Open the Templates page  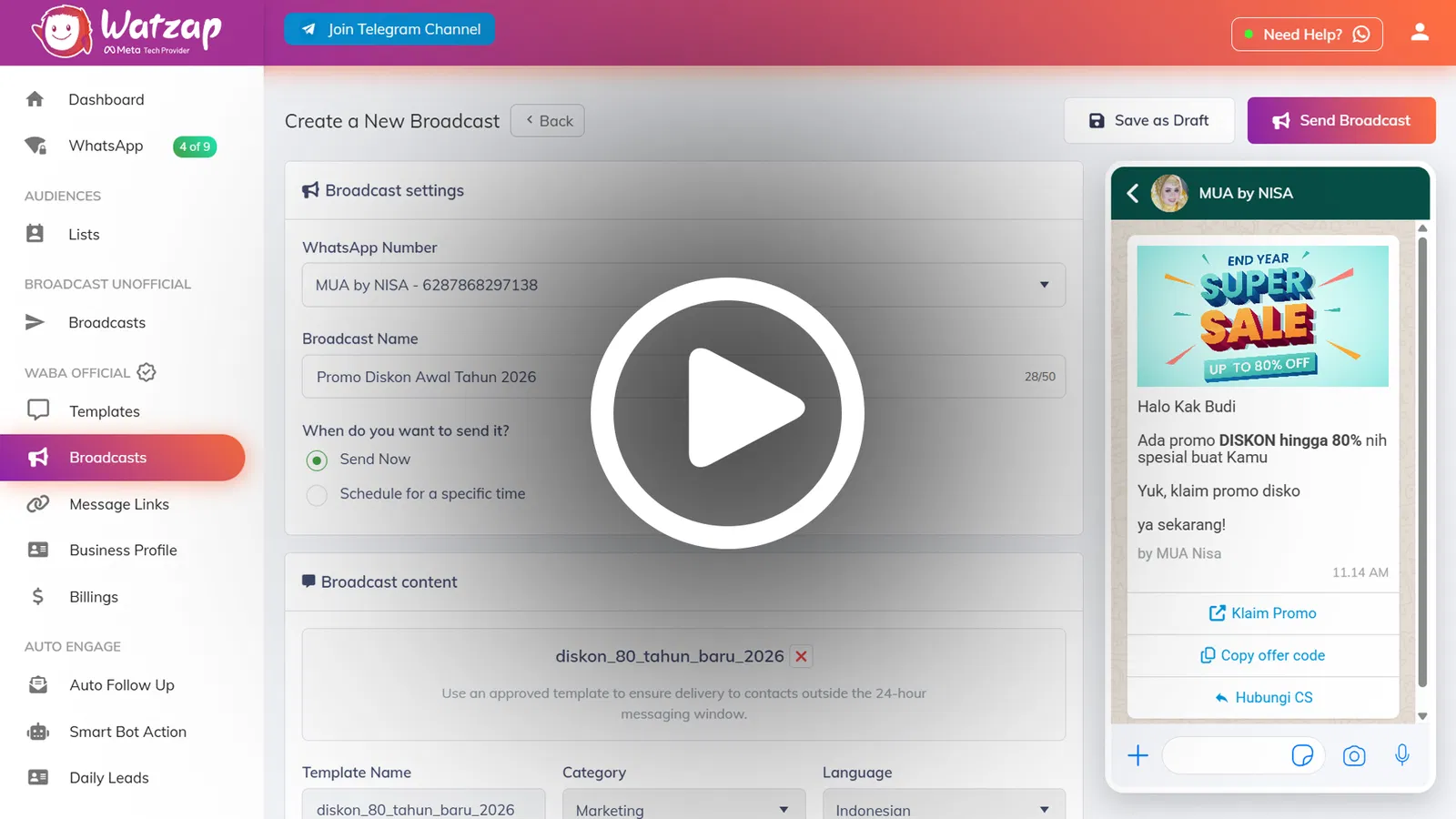click(x=105, y=411)
